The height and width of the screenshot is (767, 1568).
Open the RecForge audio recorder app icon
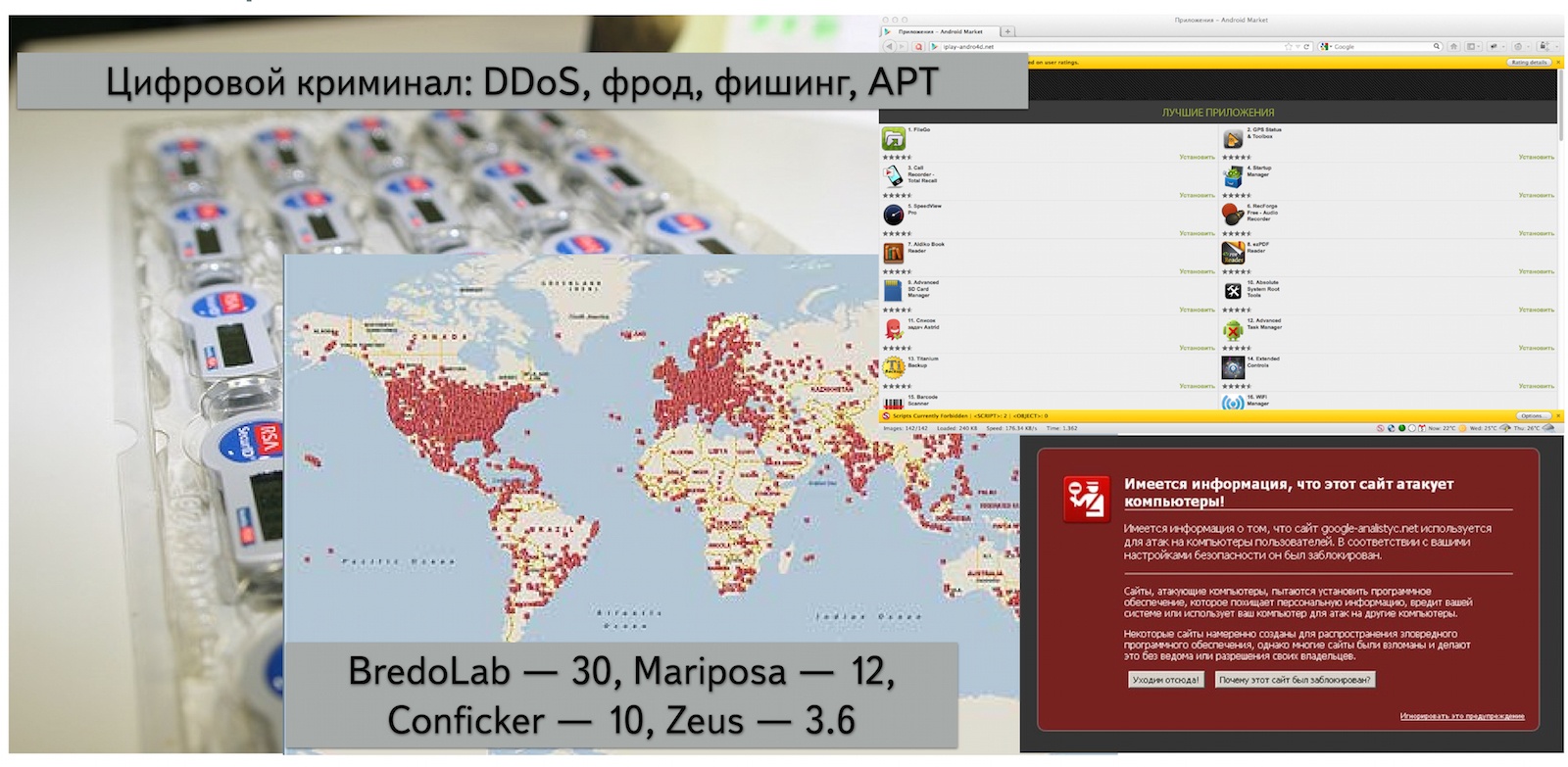coord(1233,215)
